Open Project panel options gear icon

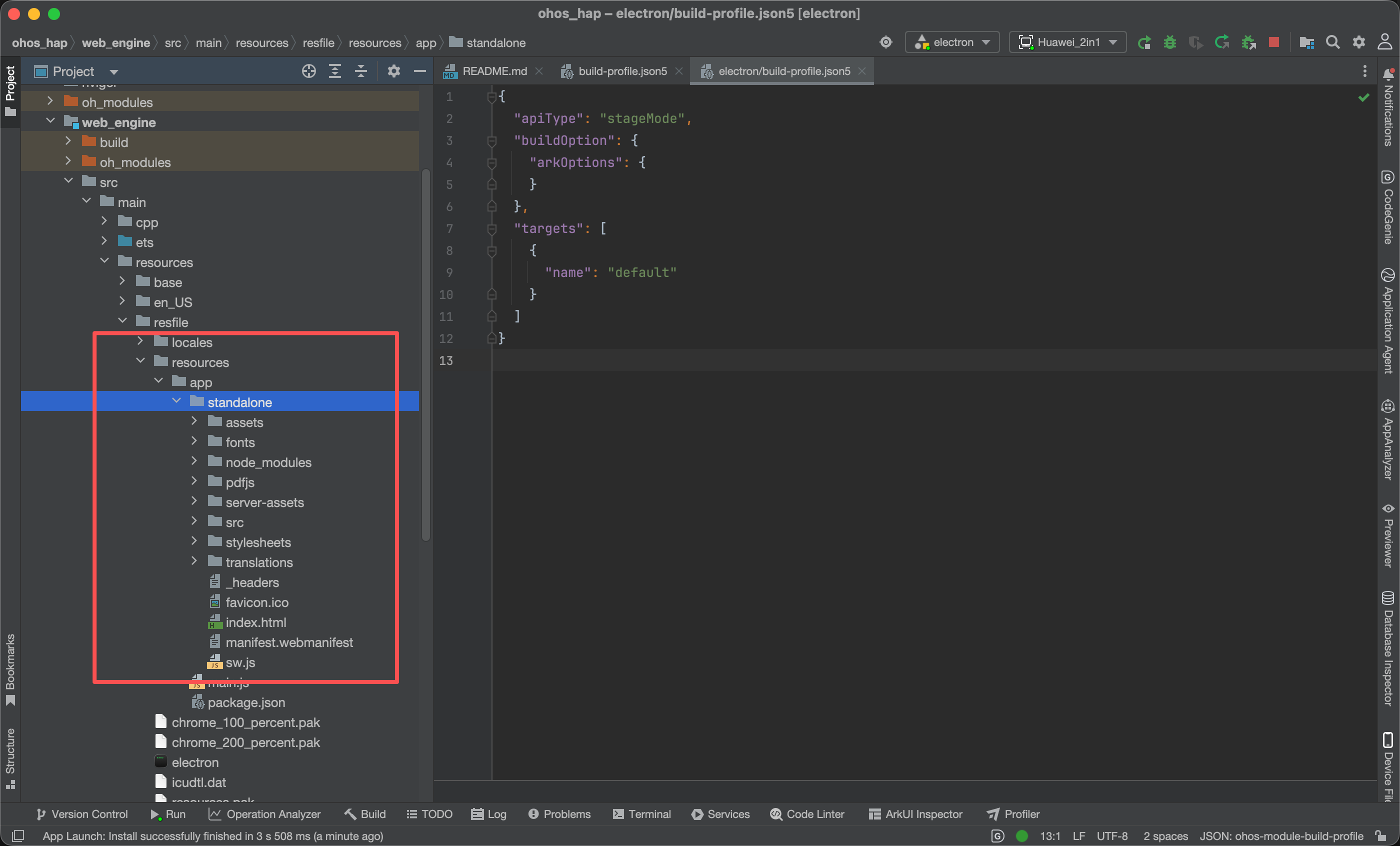(394, 71)
